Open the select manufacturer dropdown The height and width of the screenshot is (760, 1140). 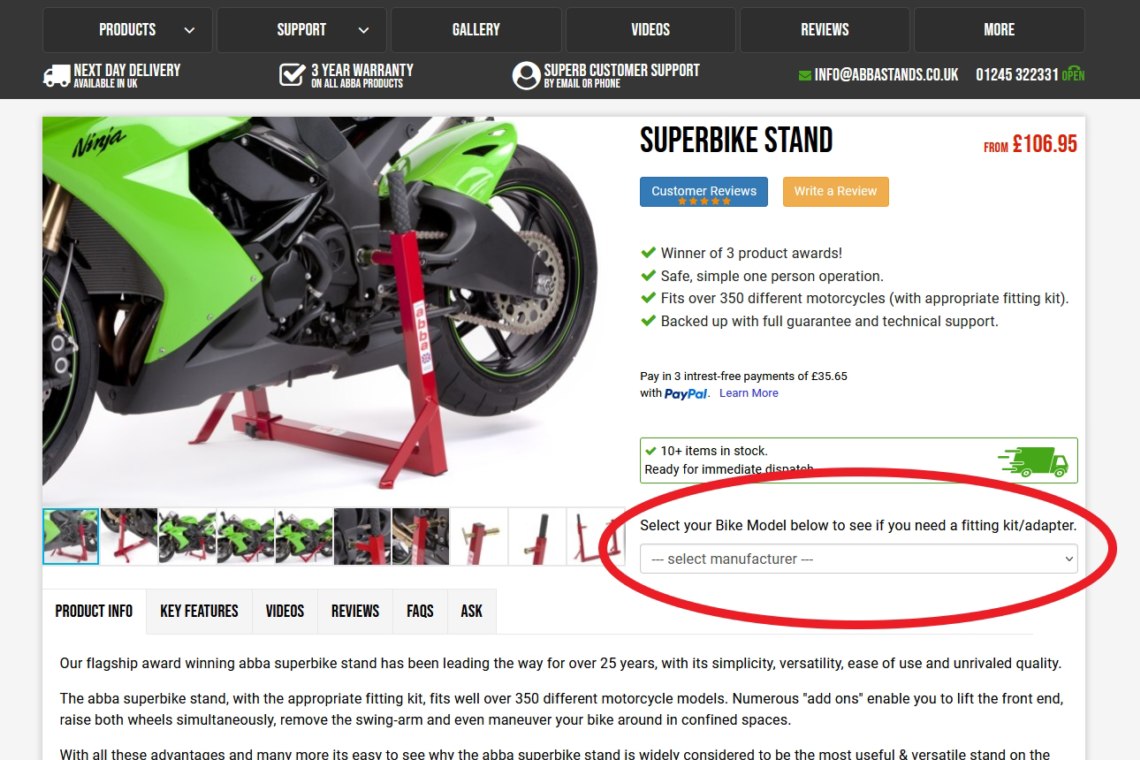tap(859, 559)
